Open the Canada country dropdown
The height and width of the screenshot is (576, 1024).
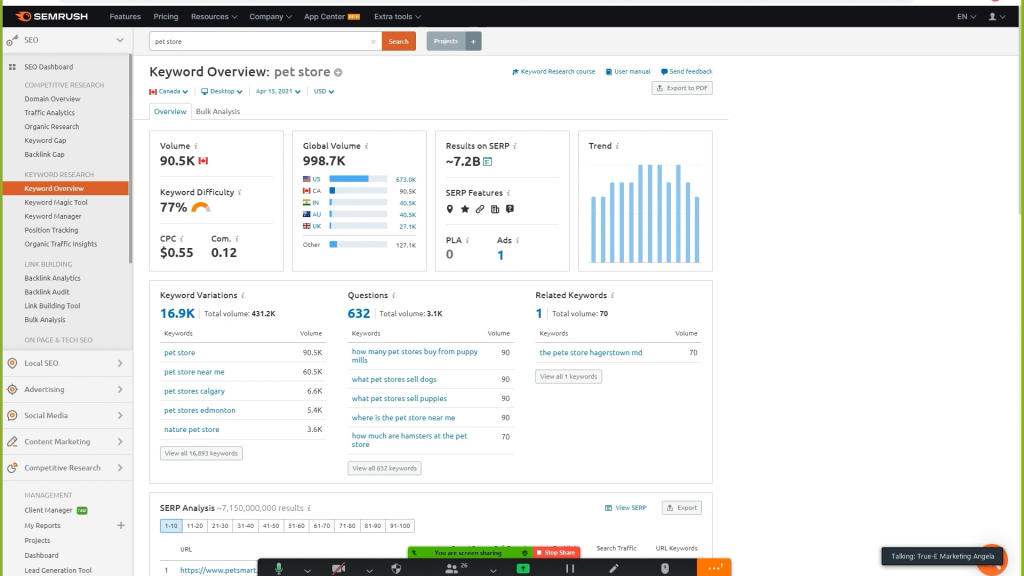tap(168, 91)
